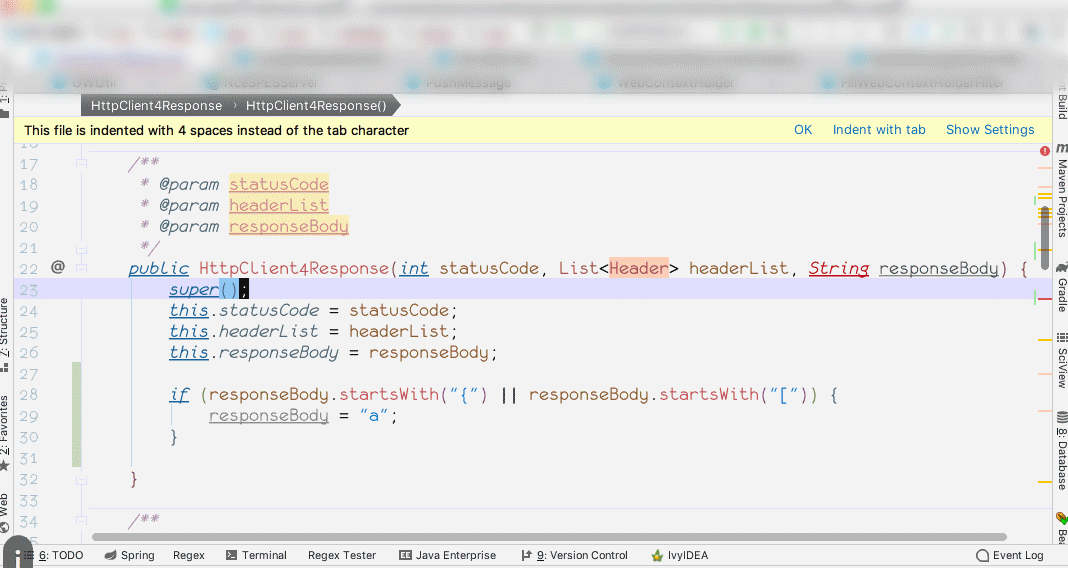Click OK in the indent notification
The image size is (1068, 568).
click(x=803, y=129)
